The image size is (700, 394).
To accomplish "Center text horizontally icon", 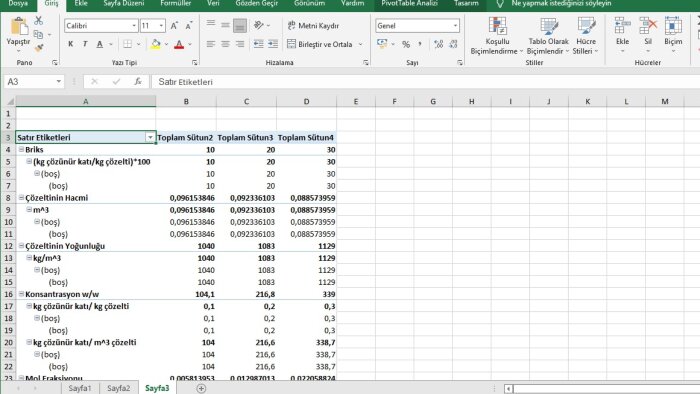I will click(225, 44).
